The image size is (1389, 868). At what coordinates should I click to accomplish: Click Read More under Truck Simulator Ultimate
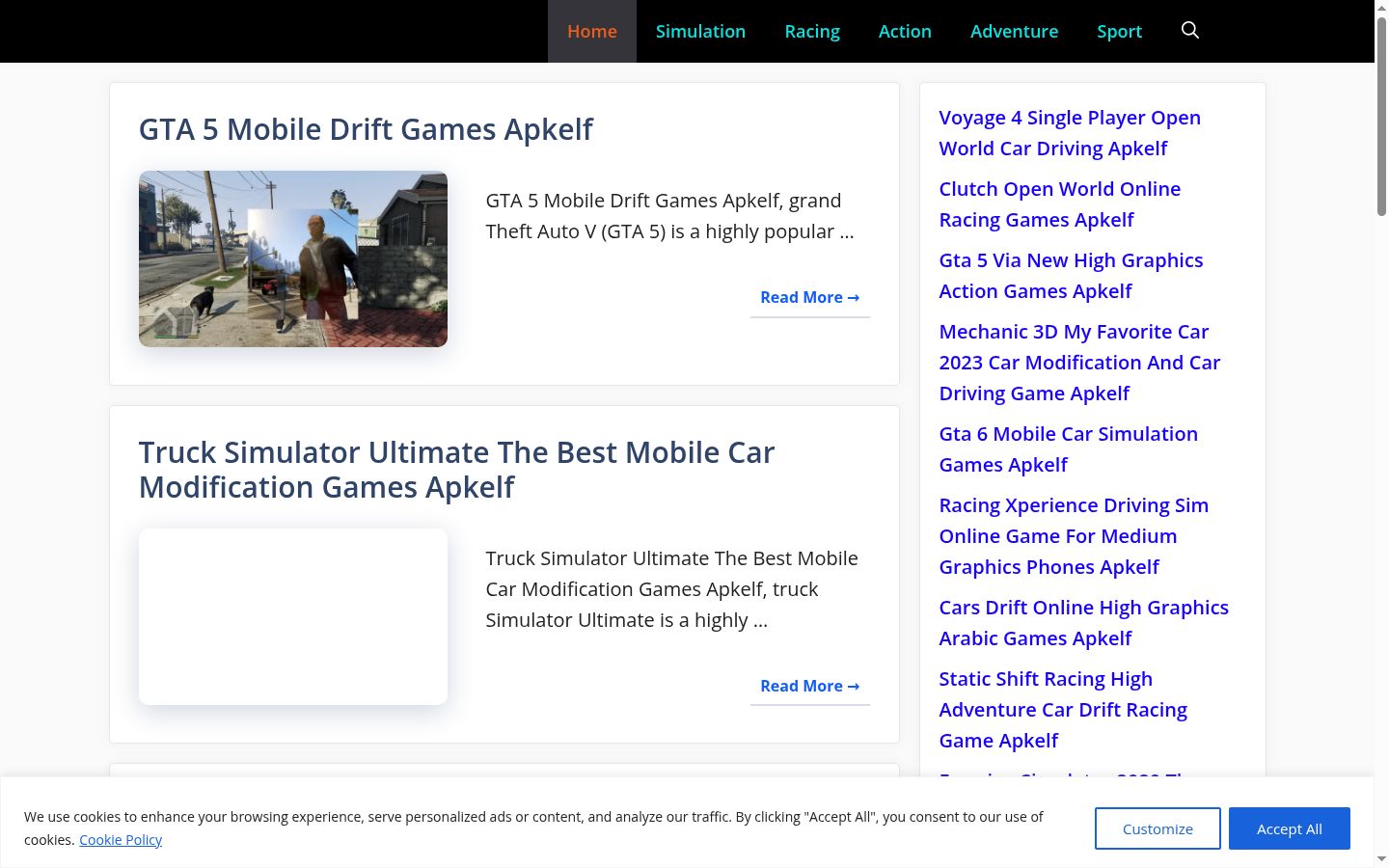click(x=810, y=686)
